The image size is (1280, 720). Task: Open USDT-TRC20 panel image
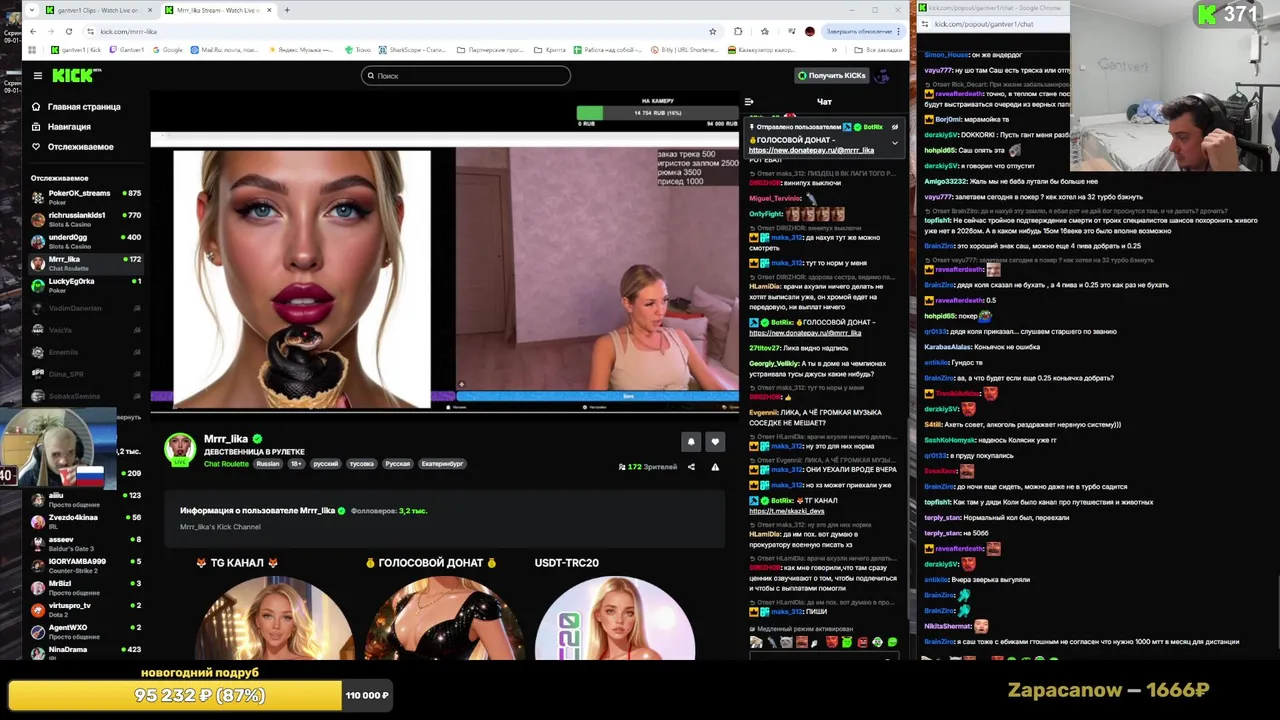click(x=614, y=618)
